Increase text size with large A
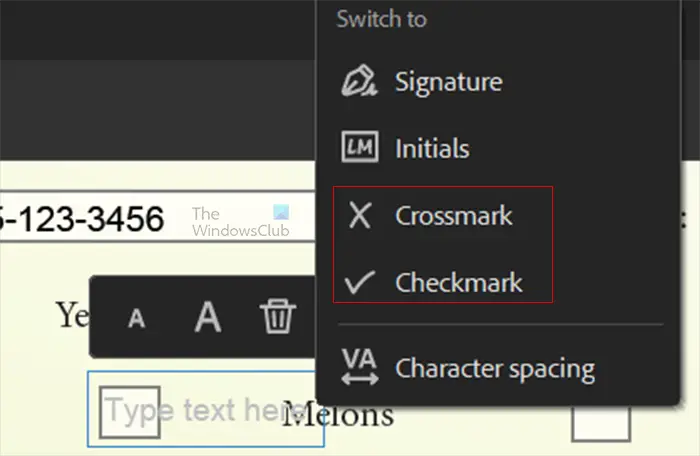This screenshot has width=700, height=456. (208, 317)
